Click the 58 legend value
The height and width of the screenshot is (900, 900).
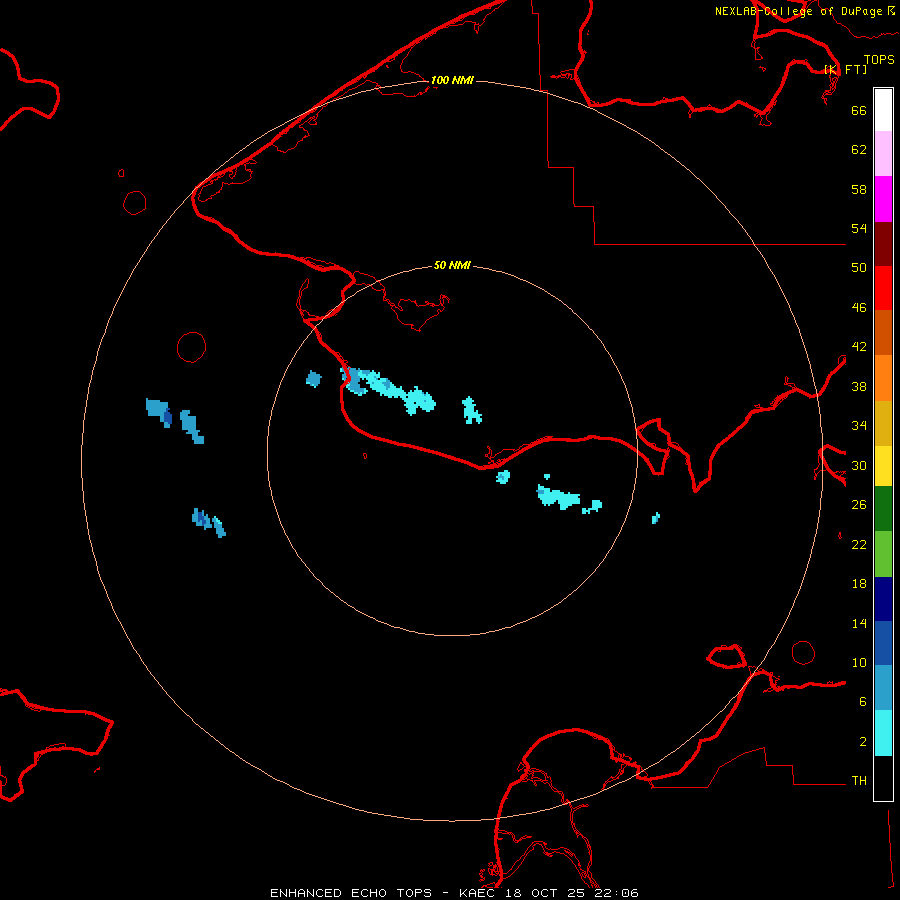(x=859, y=189)
